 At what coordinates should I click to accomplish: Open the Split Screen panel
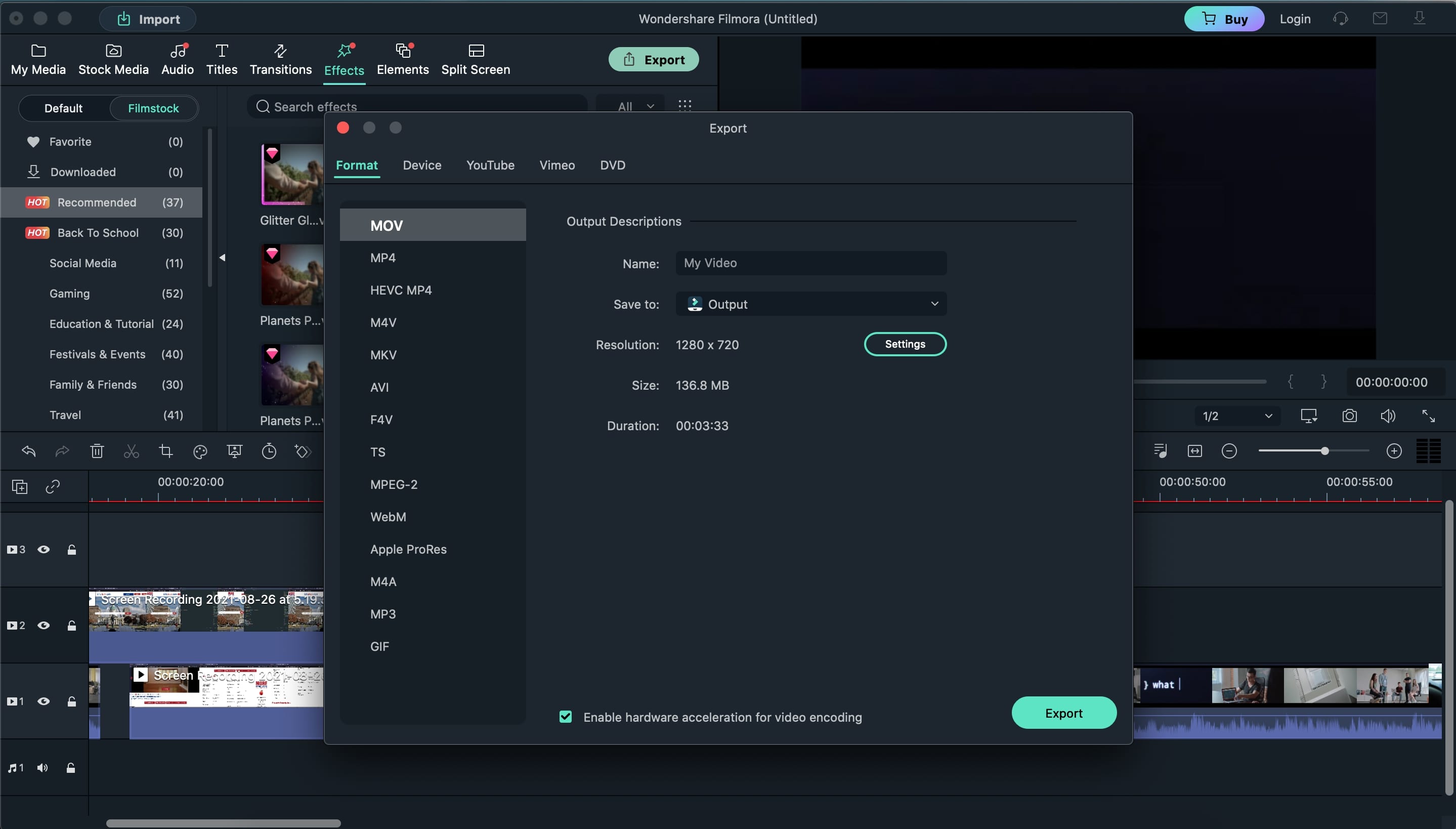[475, 59]
